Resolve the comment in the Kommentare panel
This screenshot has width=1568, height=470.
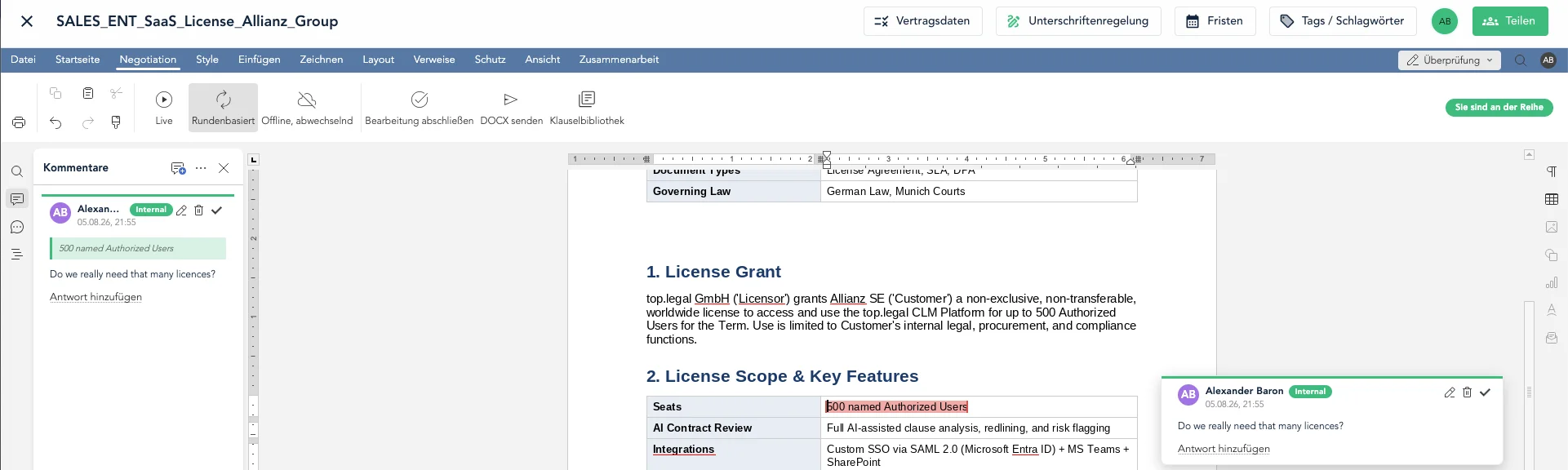tap(216, 211)
